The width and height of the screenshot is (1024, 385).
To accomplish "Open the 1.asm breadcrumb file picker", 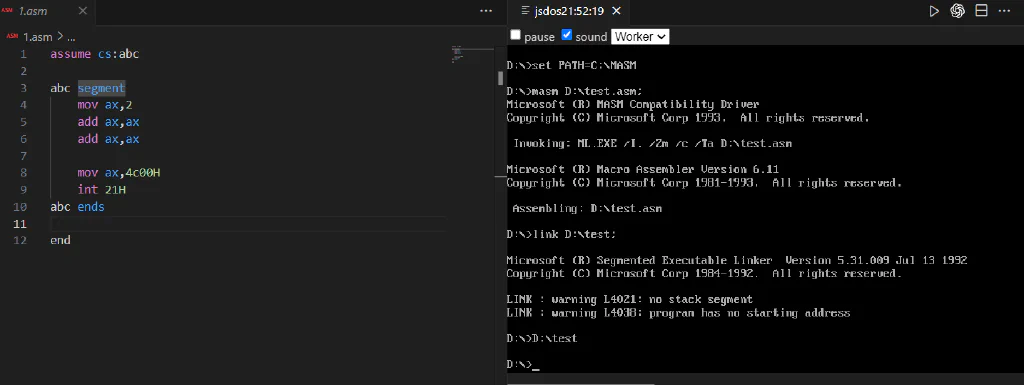I will click(37, 37).
